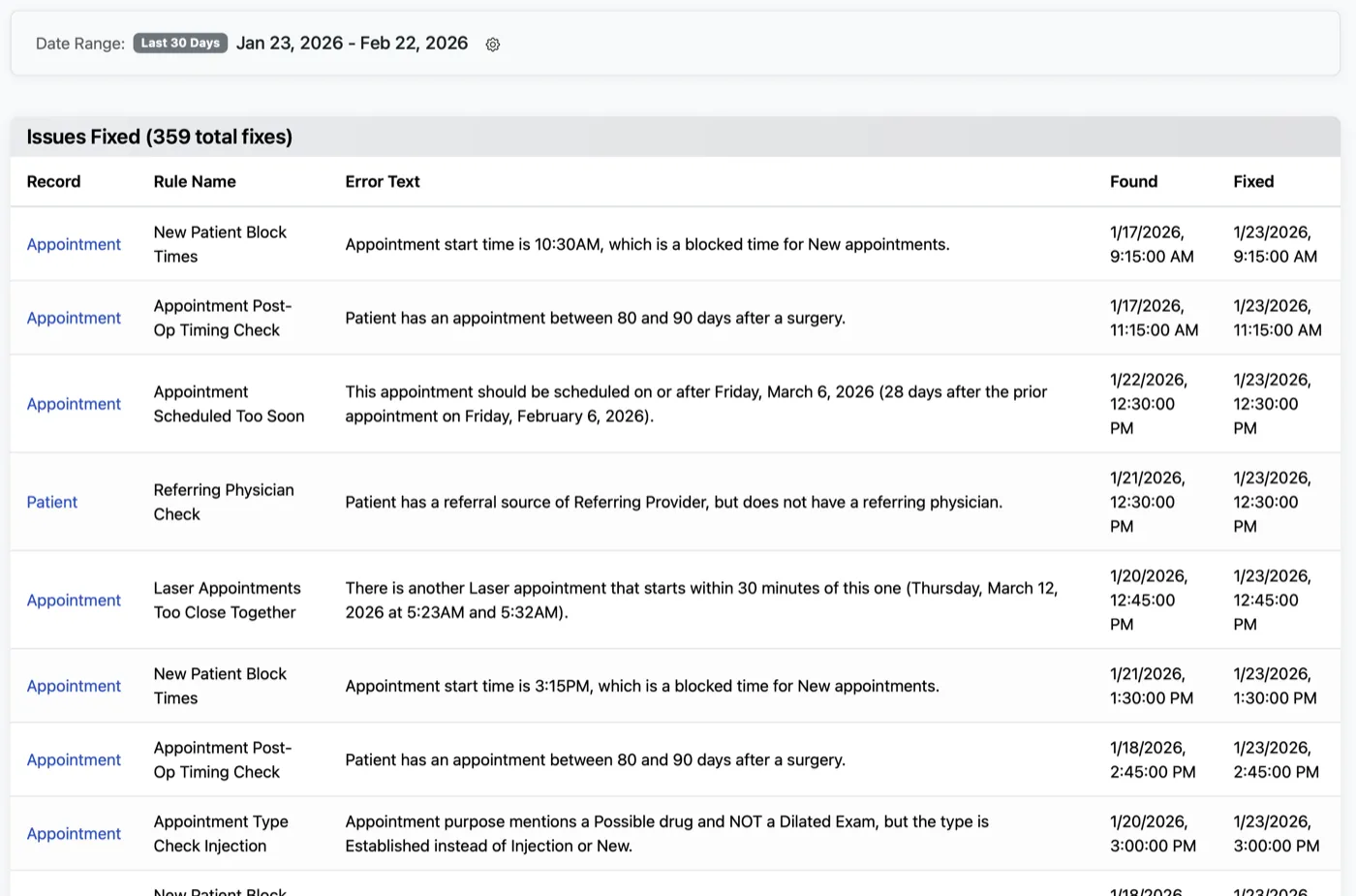Open the 2:45 PM Appointment Post-Op Timing Check record
Viewport: 1356px width, 896px height.
[74, 759]
